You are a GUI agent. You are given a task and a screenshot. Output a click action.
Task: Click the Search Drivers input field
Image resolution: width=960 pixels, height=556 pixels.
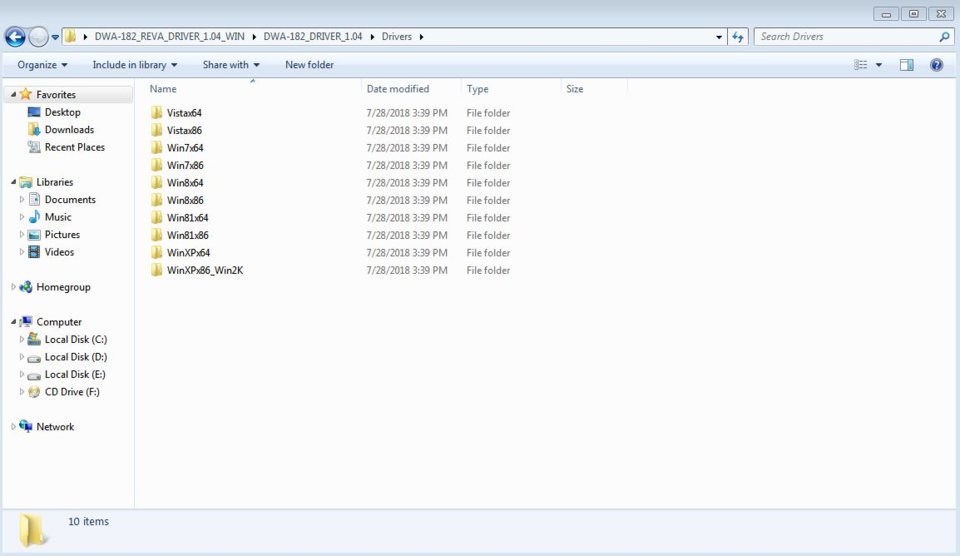(845, 37)
